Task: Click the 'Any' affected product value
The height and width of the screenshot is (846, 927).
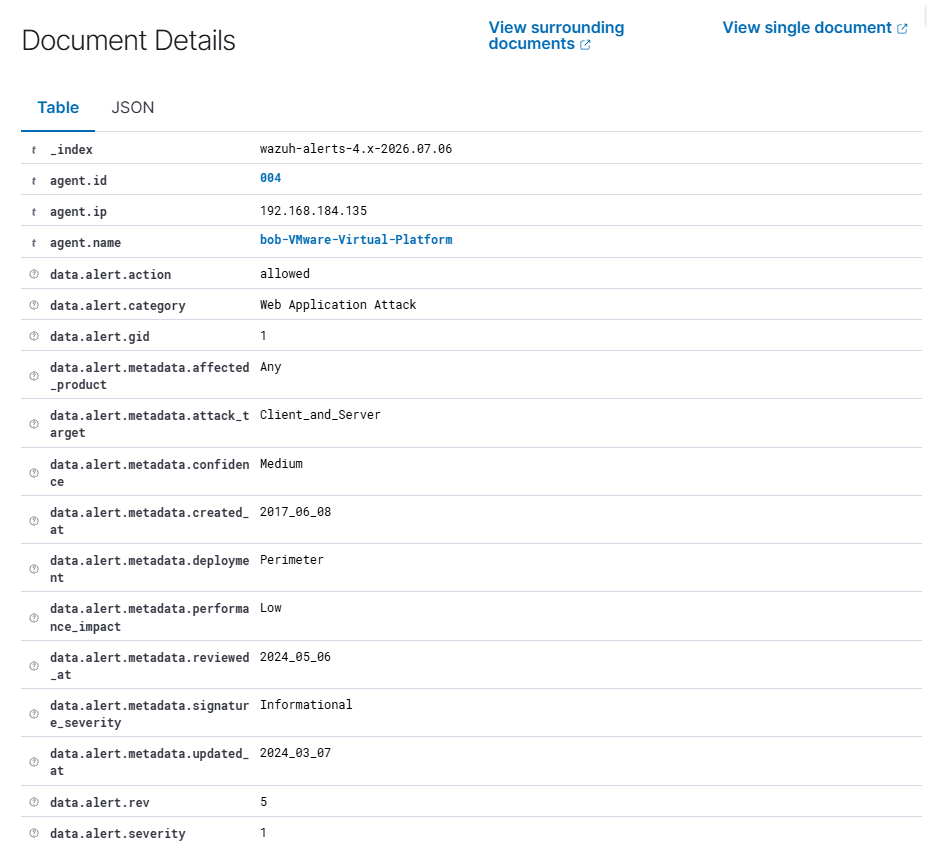Action: [271, 367]
